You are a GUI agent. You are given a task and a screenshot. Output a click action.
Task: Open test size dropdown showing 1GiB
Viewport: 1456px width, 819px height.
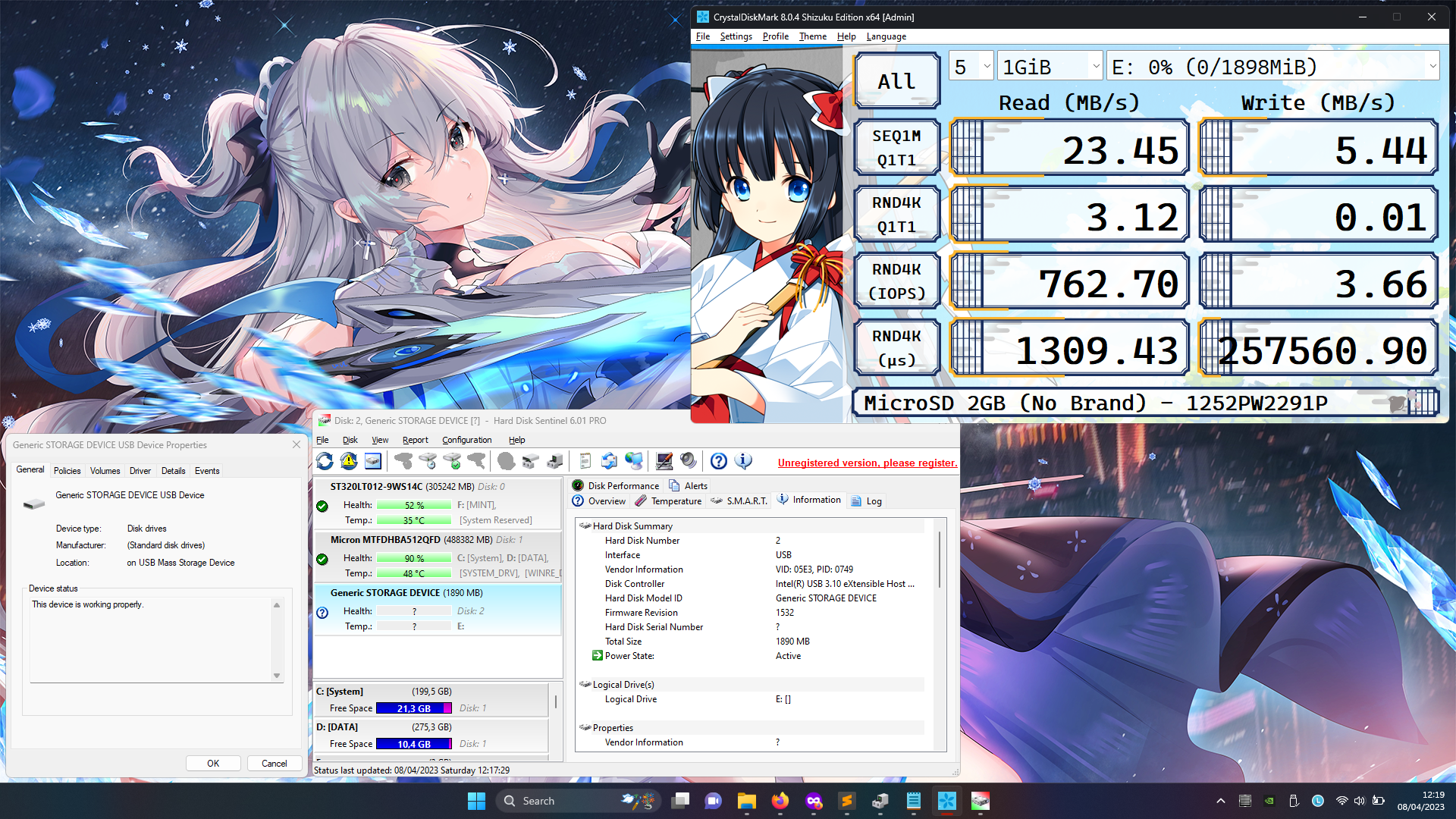click(x=1050, y=67)
